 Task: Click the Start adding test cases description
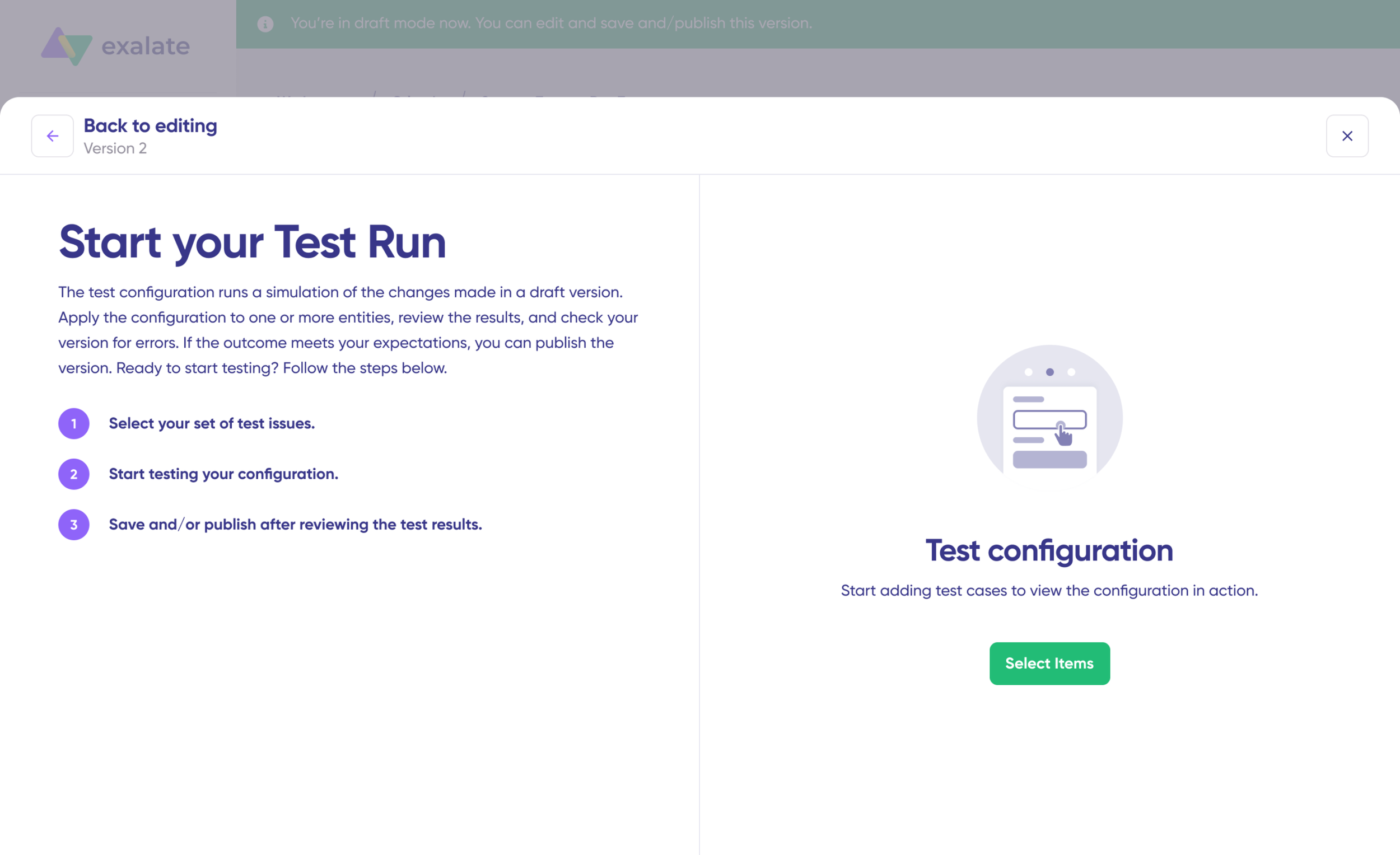[1049, 590]
